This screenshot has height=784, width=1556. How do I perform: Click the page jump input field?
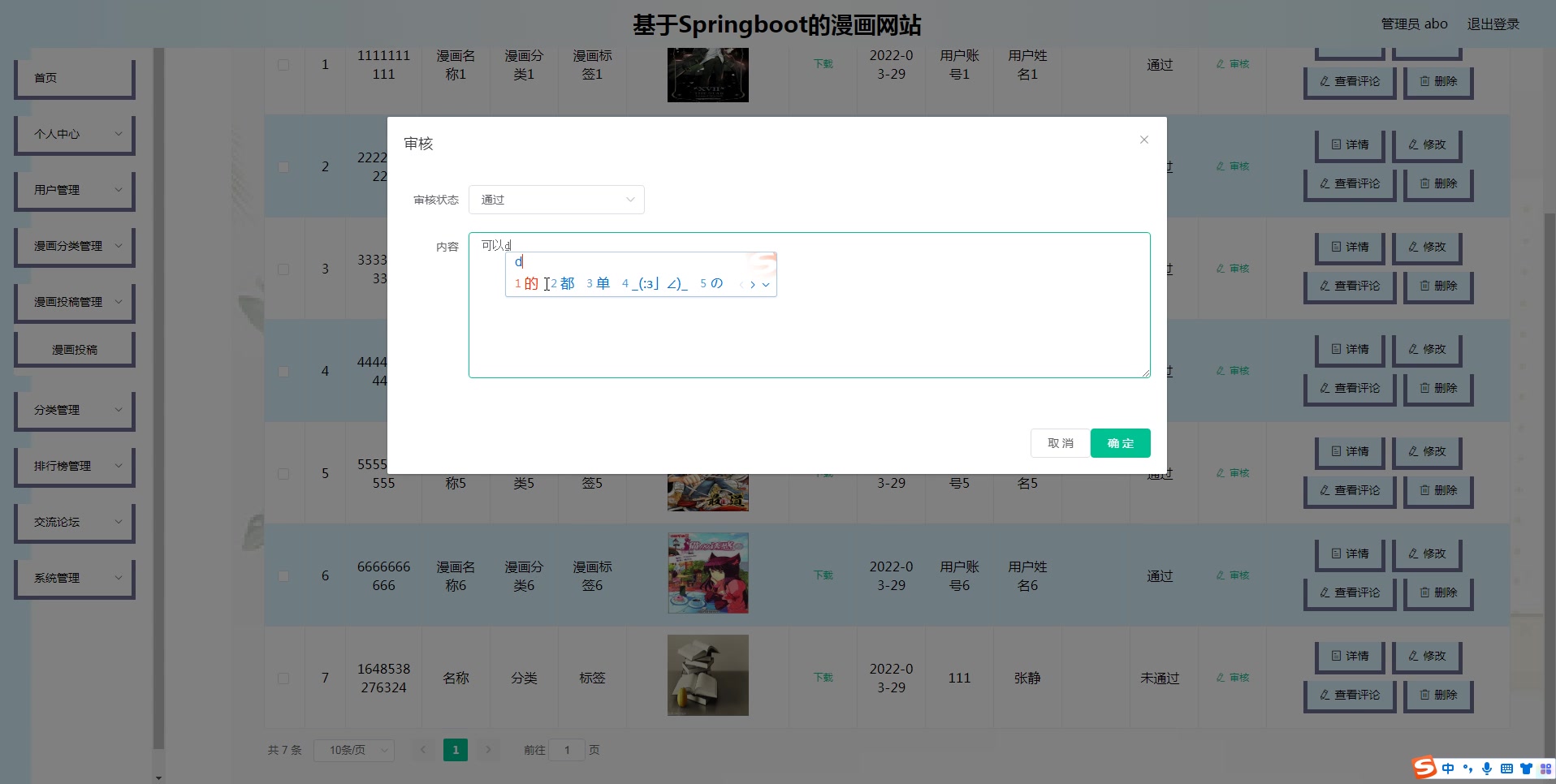pos(567,750)
